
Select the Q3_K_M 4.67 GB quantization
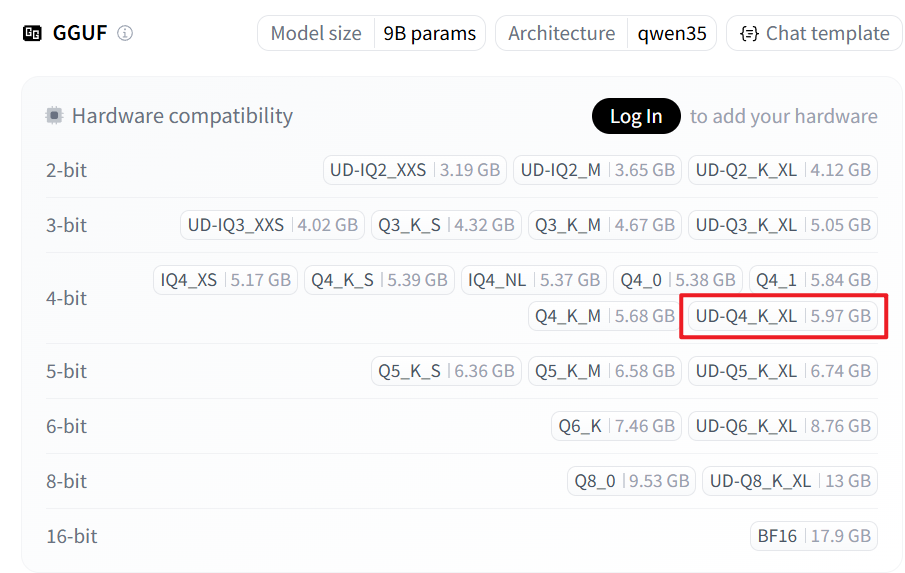click(604, 225)
